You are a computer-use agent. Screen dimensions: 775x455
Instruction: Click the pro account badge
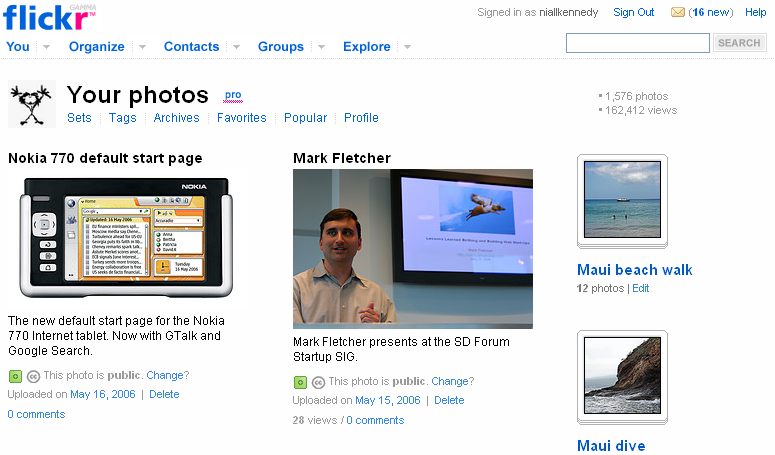[233, 95]
